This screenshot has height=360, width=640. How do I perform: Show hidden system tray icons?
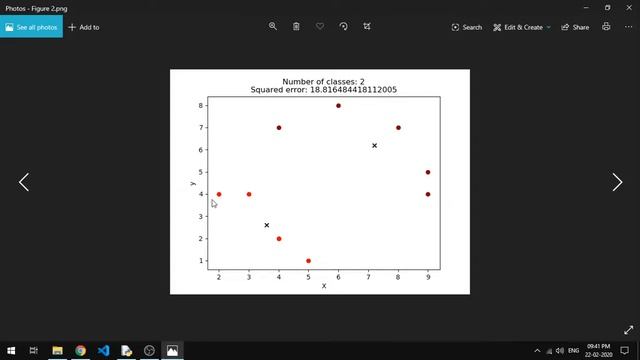pyautogui.click(x=537, y=351)
